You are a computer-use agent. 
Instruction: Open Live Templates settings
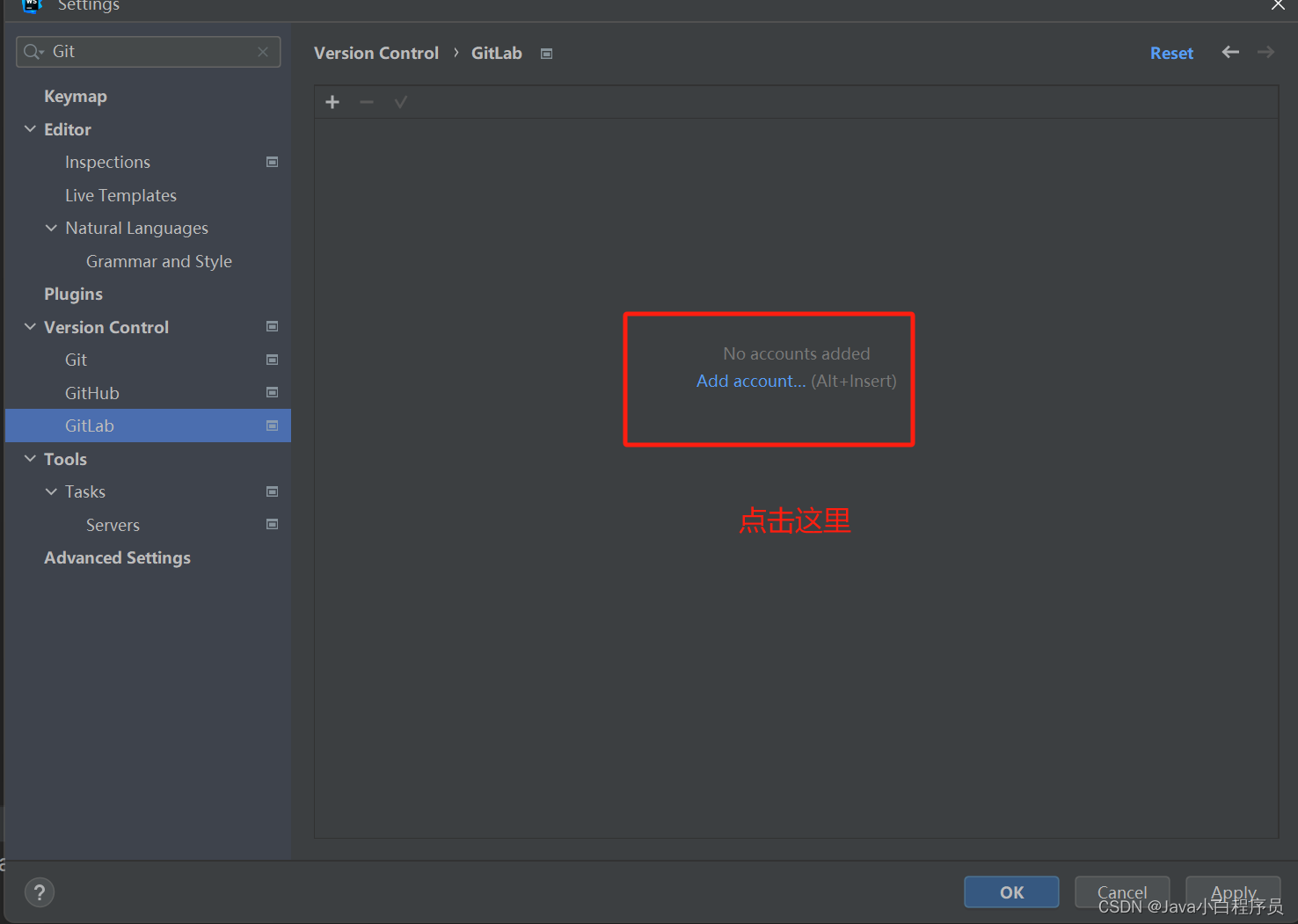pyautogui.click(x=120, y=195)
